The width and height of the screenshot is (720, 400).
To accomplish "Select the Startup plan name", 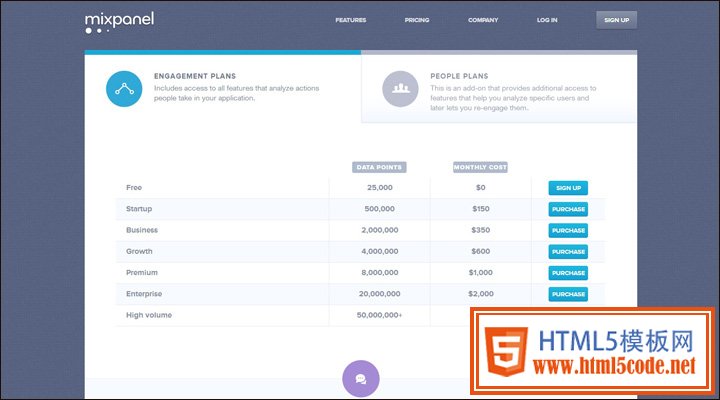I will [x=139, y=208].
